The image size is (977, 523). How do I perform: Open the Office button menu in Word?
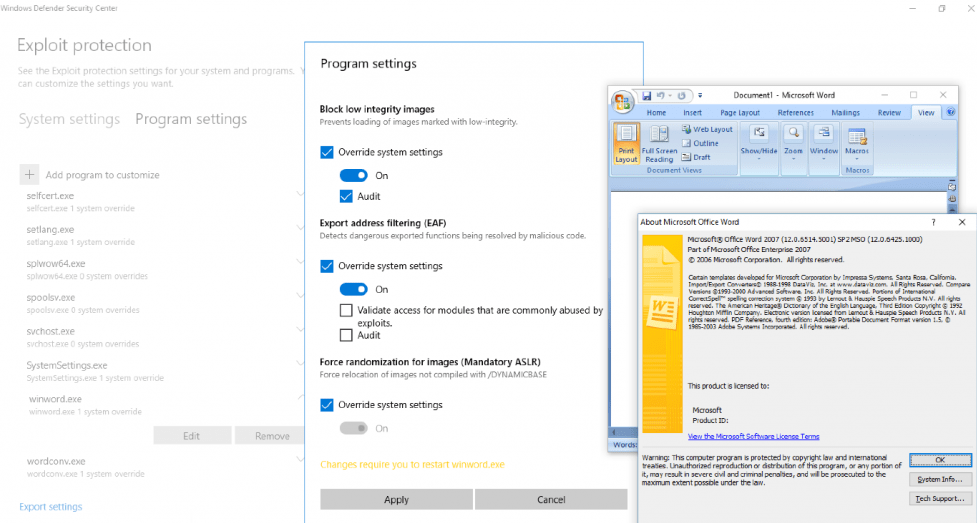[x=622, y=102]
